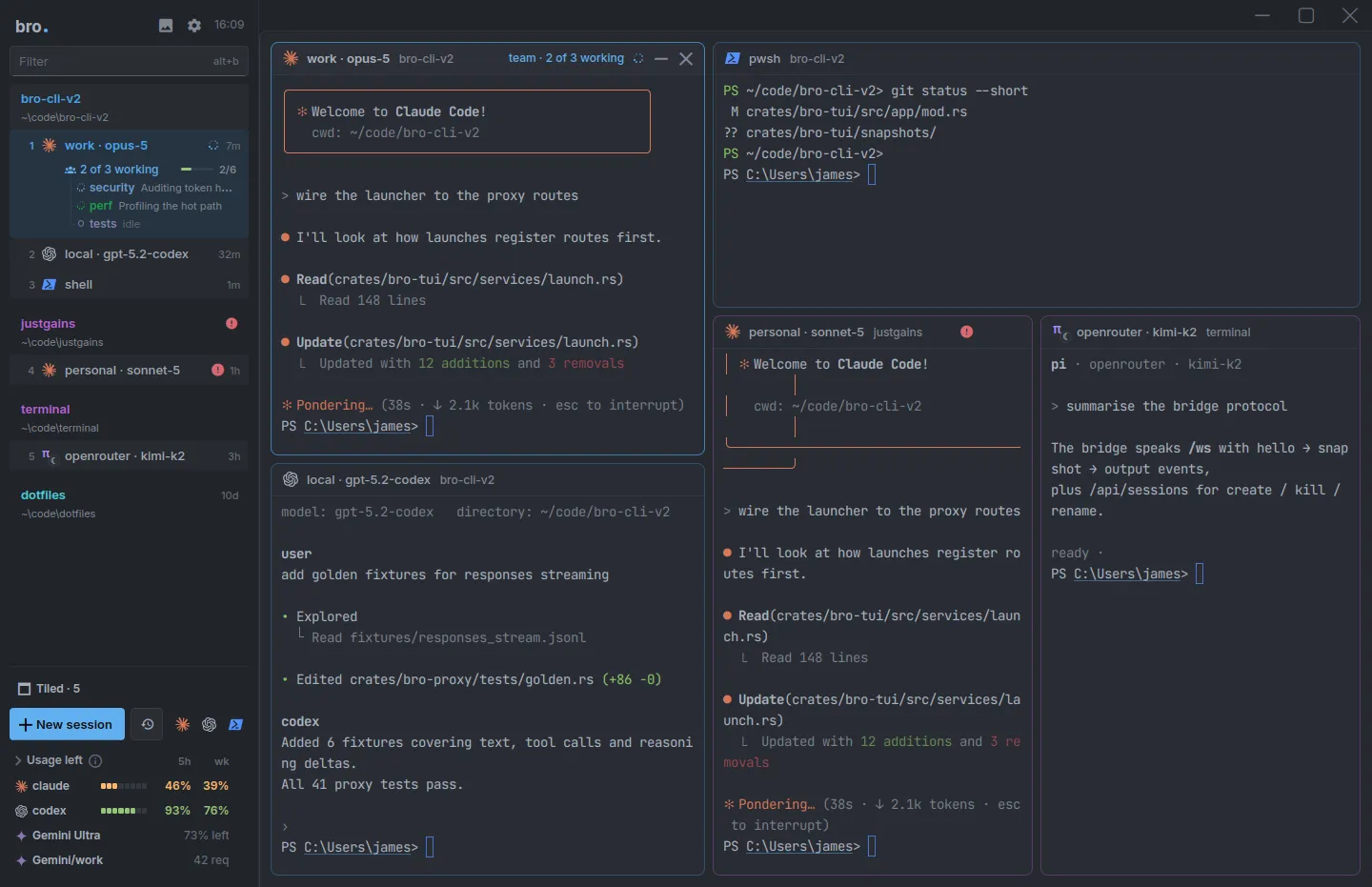Minimize the work opus-5 pane
Screen dimensions: 1372x887
[661, 59]
